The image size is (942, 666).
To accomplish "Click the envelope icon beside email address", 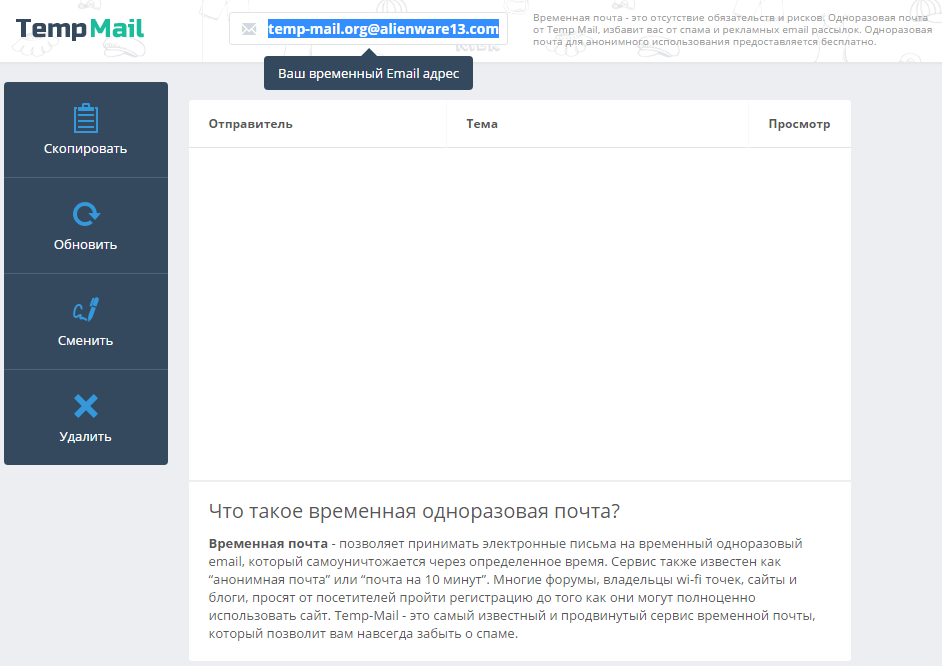I will click(x=249, y=29).
